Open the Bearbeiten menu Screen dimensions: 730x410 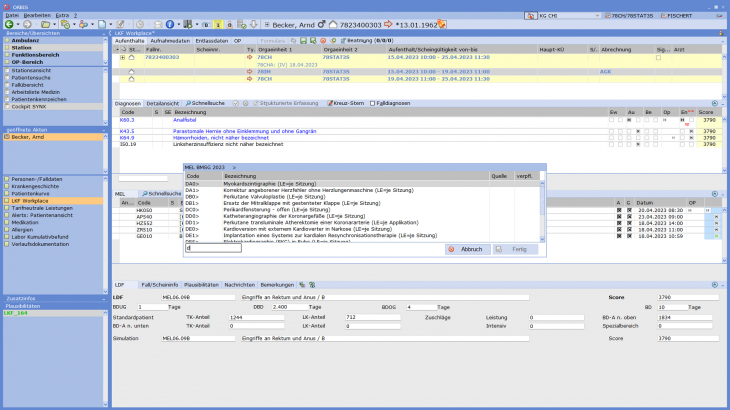(38, 15)
